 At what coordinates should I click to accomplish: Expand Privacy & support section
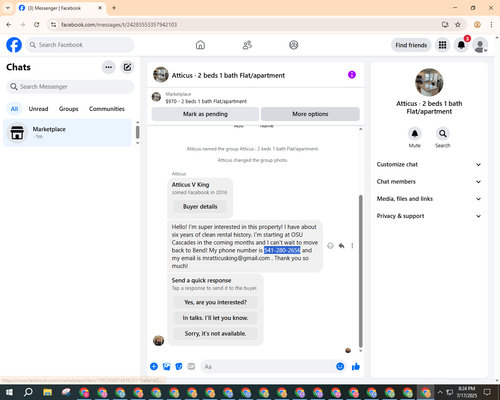click(429, 216)
